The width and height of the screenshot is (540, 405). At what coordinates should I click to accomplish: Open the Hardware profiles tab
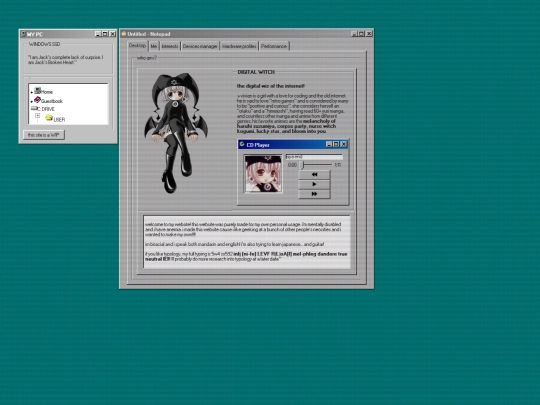pyautogui.click(x=239, y=46)
